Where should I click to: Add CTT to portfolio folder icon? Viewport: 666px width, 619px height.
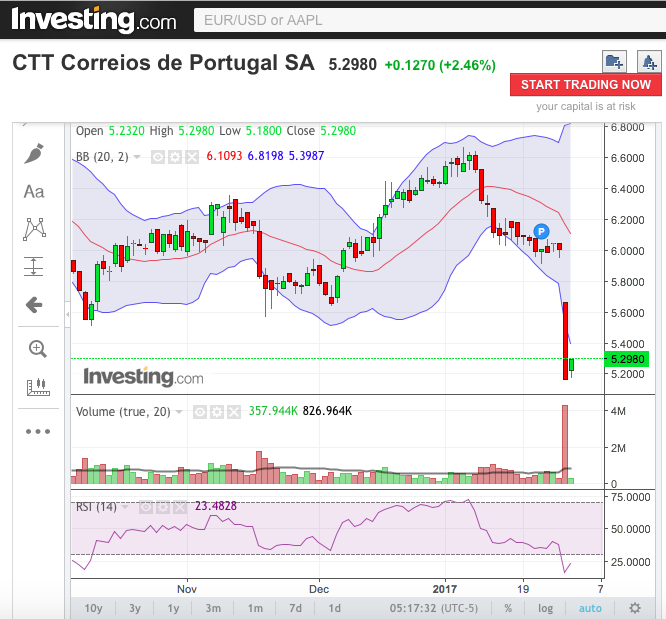[x=614, y=62]
